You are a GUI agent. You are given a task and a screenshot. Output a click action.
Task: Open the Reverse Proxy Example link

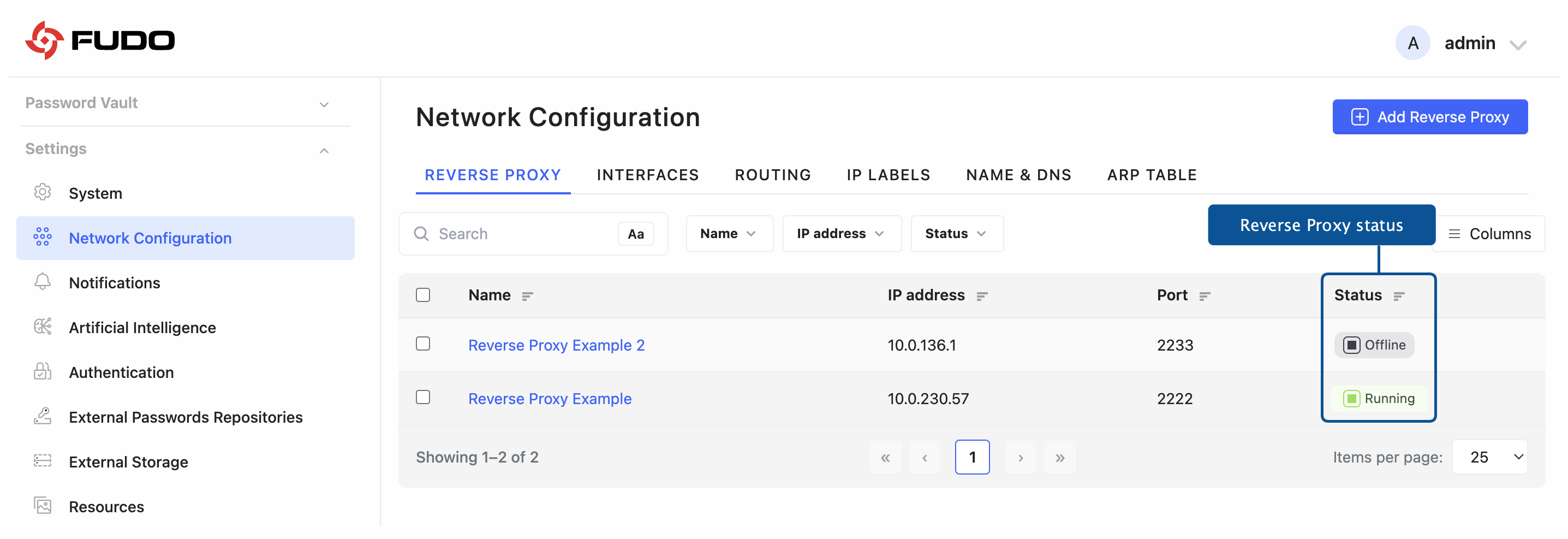click(549, 399)
